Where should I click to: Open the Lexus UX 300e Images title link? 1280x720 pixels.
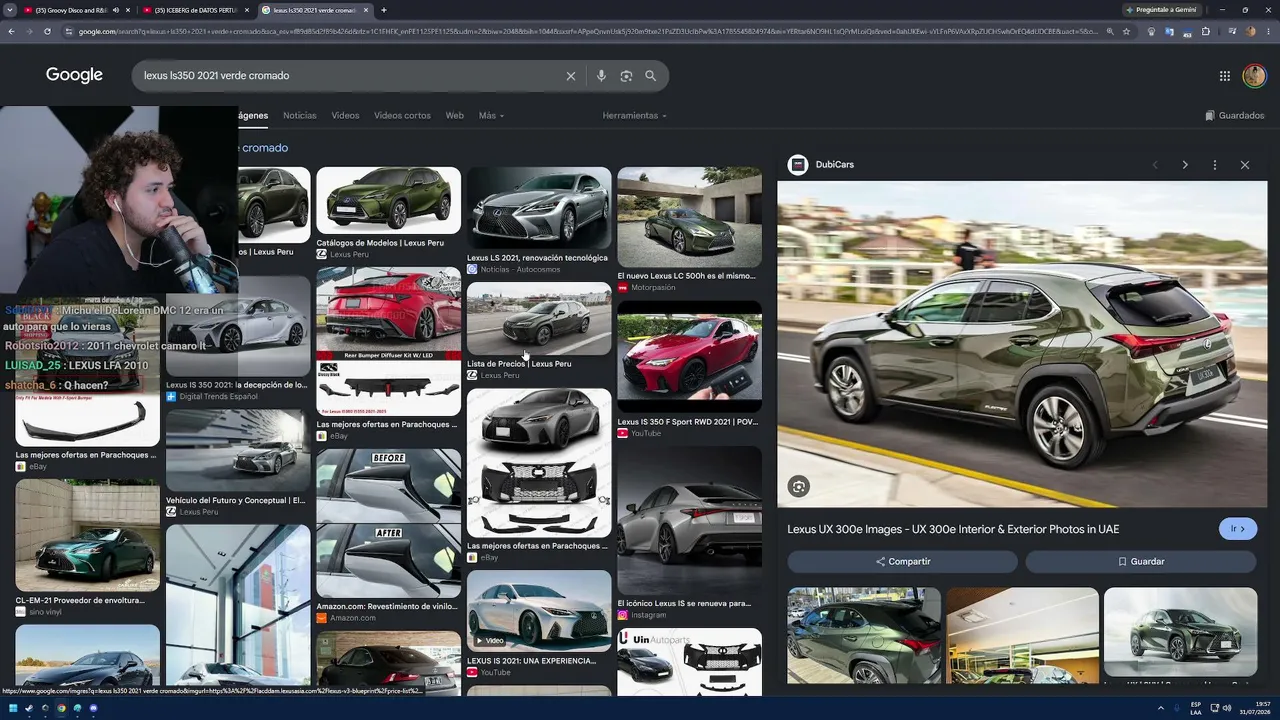tap(953, 529)
